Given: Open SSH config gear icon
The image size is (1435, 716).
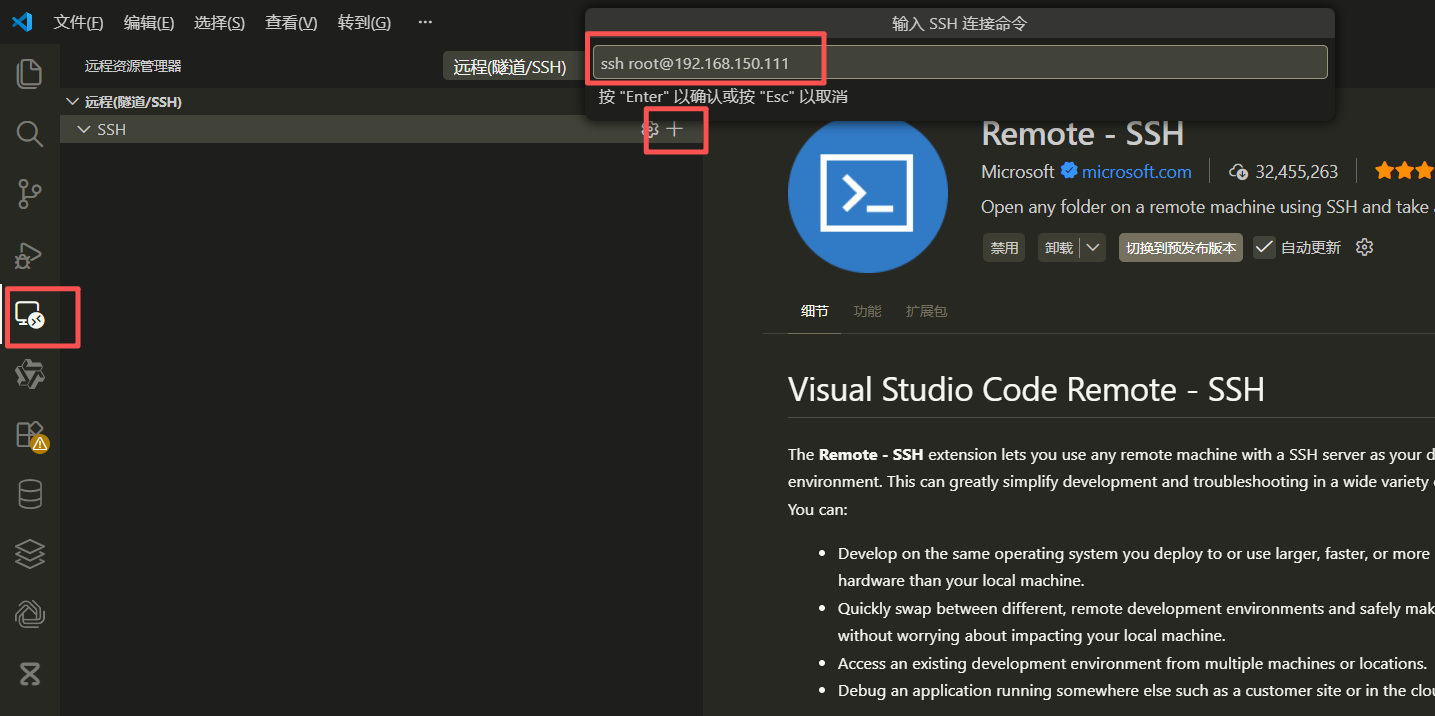Looking at the screenshot, I should click(x=650, y=130).
